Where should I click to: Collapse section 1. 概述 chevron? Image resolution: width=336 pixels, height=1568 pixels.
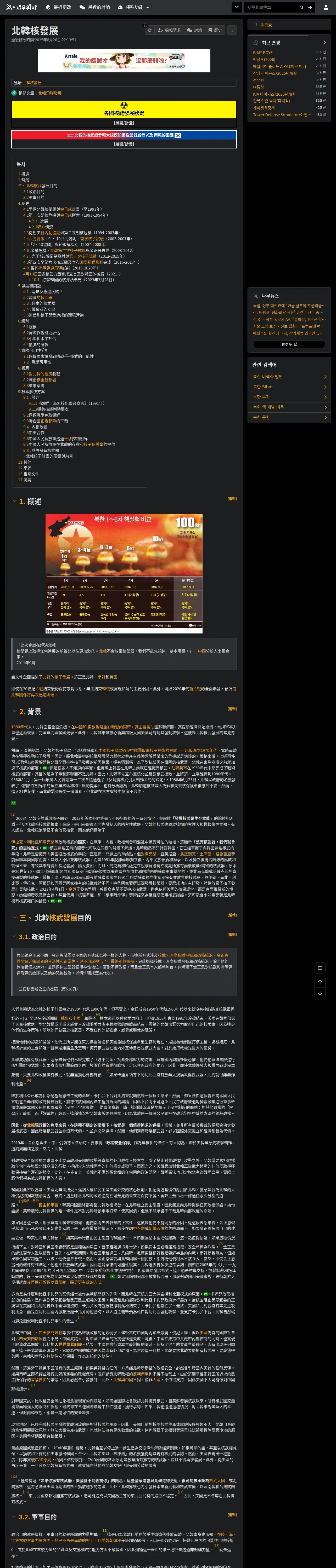point(15,501)
